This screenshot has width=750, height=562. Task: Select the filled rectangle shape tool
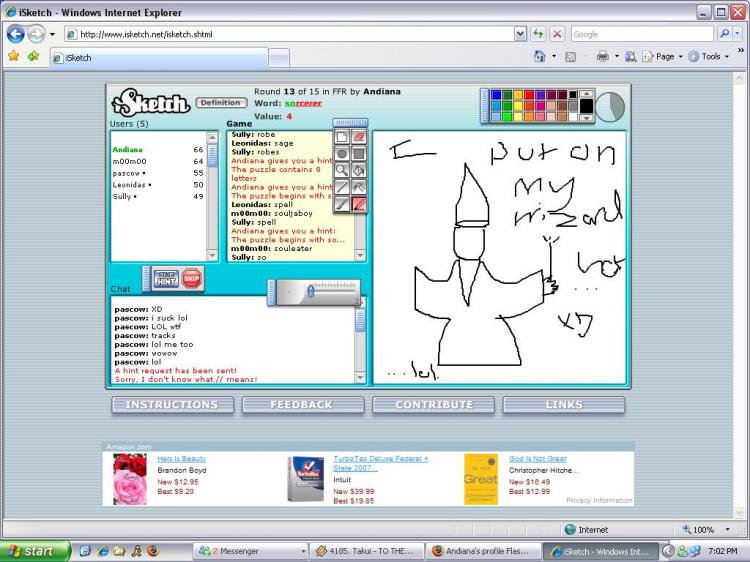point(360,153)
